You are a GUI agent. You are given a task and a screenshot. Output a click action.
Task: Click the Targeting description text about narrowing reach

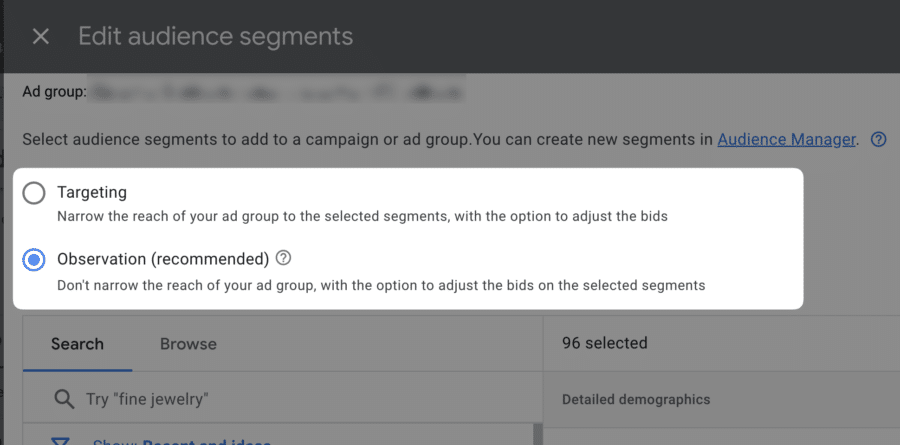pyautogui.click(x=362, y=217)
